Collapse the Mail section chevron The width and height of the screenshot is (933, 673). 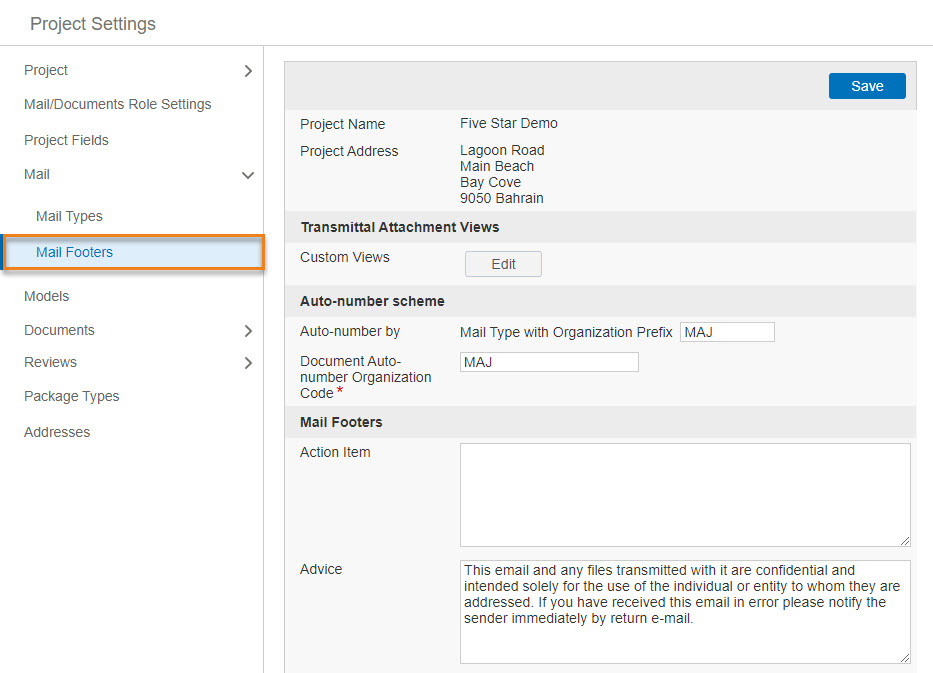[x=248, y=176]
